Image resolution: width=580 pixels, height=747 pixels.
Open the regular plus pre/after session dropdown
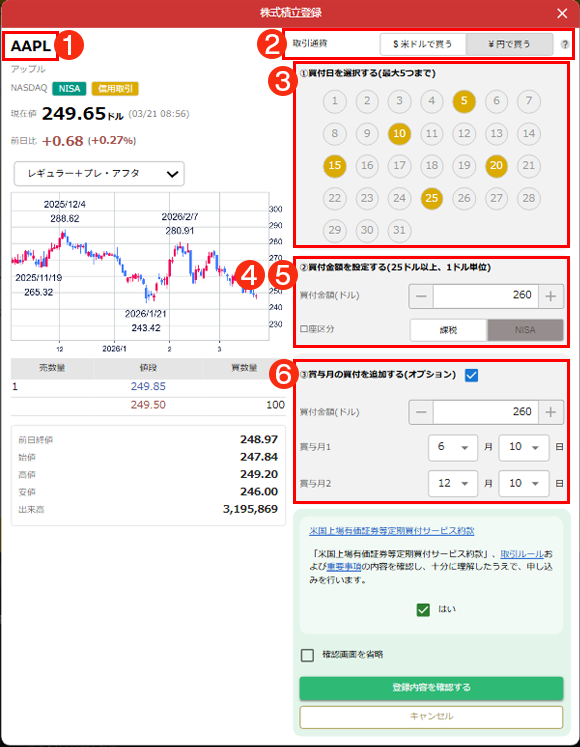[99, 174]
